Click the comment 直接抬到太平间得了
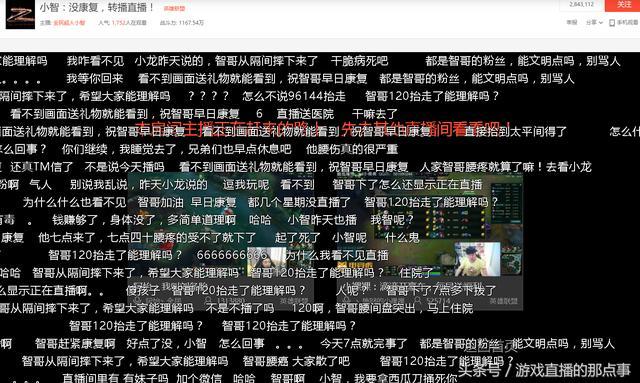The width and height of the screenshot is (640, 383). [x=516, y=131]
